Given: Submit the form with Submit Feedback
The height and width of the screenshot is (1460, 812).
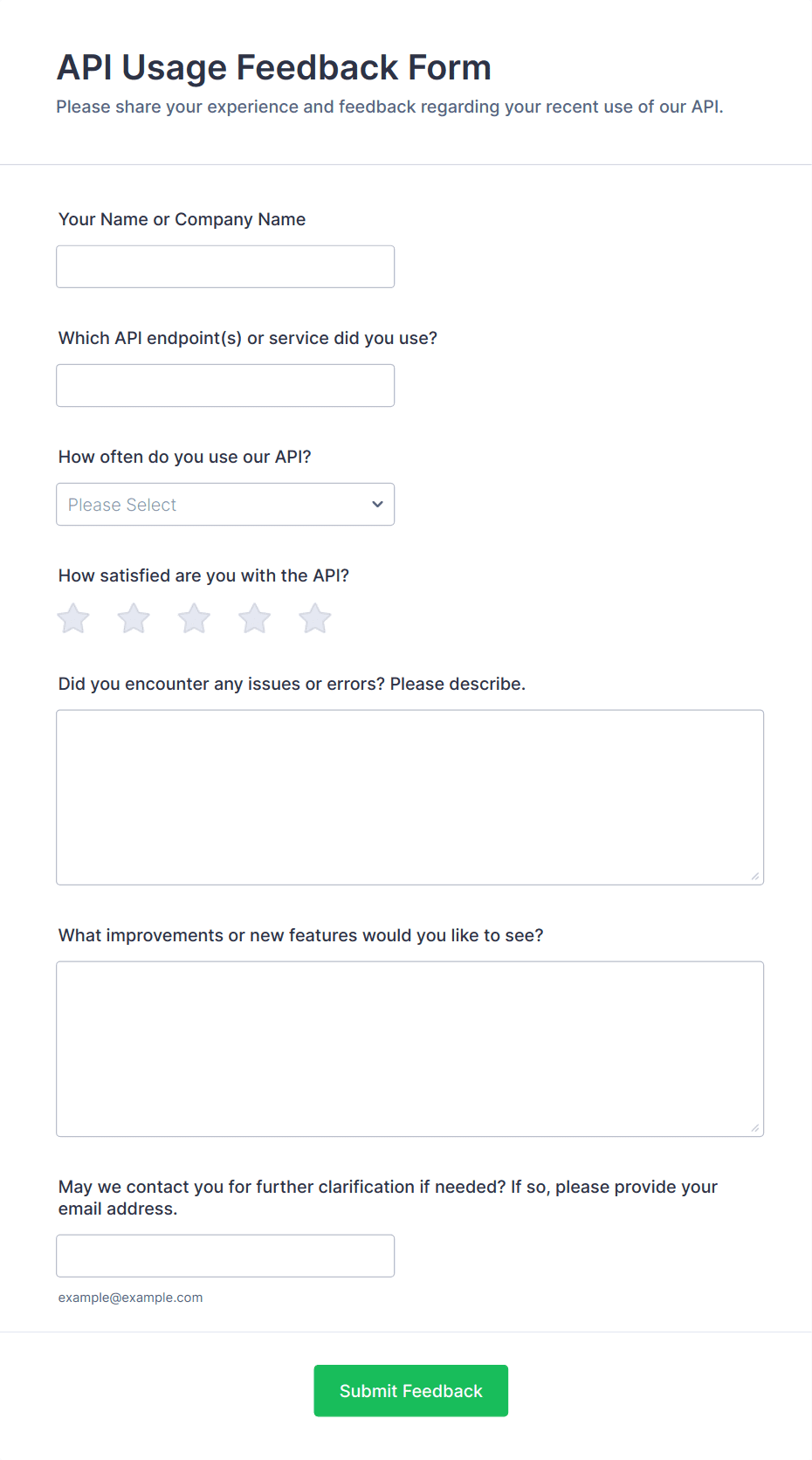Looking at the screenshot, I should coord(410,1391).
